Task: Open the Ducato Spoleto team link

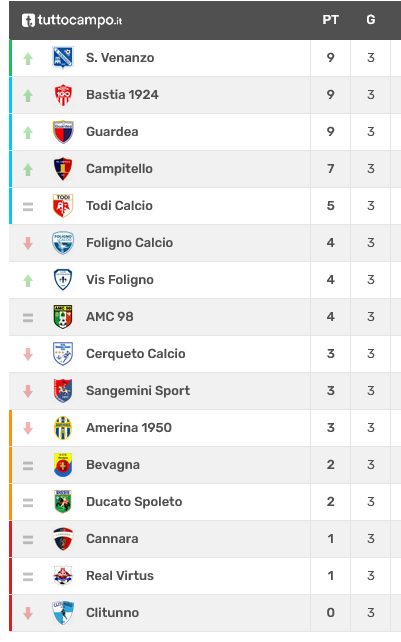Action: coord(134,502)
